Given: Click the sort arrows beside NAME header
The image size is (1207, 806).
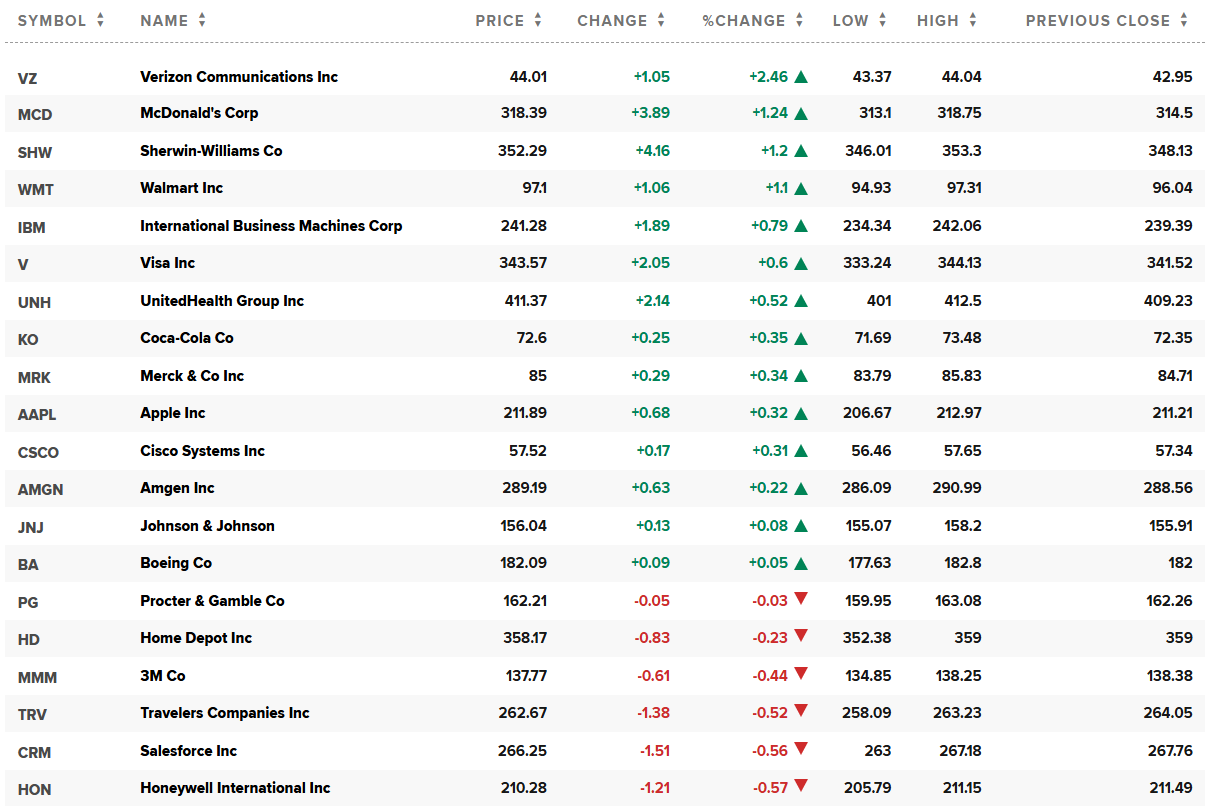Looking at the screenshot, I should (x=202, y=20).
